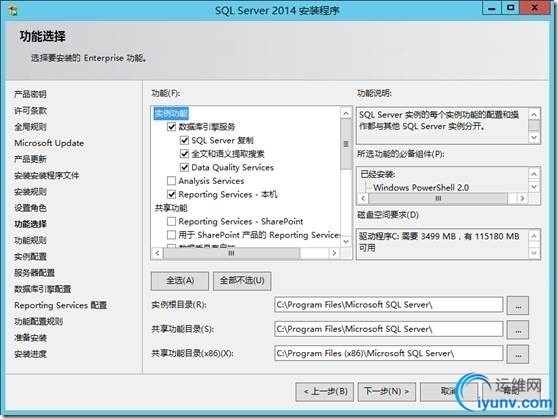Minimize the SQL Server 2014 setup window

click(x=492, y=8)
